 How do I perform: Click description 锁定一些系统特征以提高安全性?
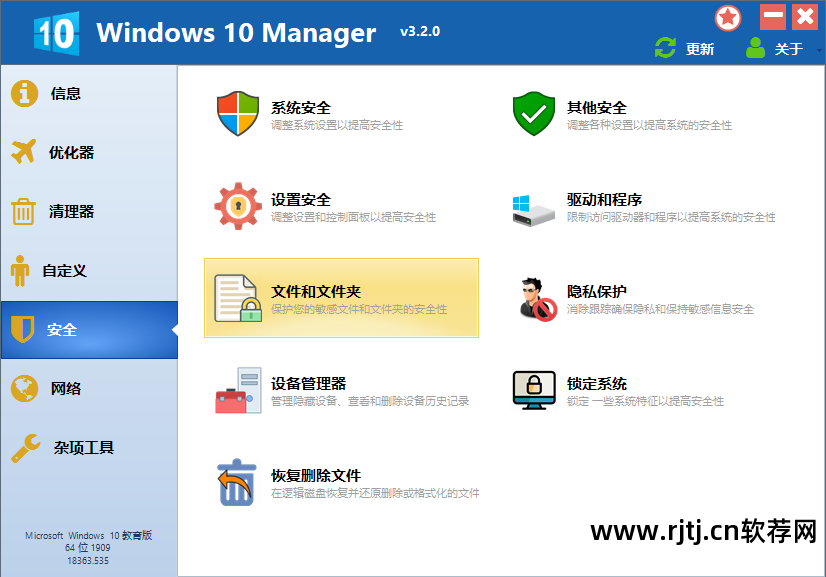(x=645, y=402)
